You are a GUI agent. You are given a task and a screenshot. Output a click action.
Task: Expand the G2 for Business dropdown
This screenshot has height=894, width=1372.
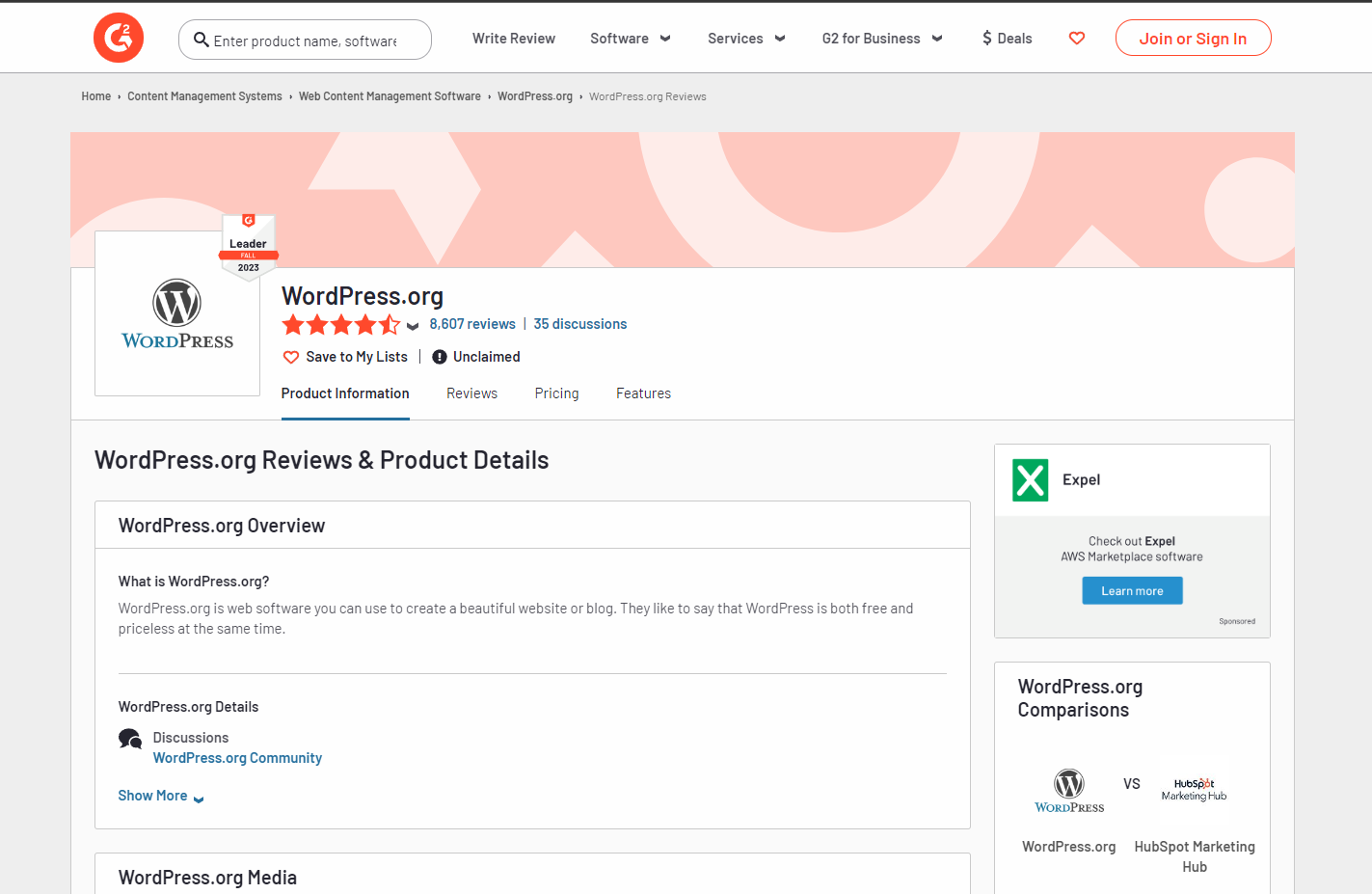882,39
